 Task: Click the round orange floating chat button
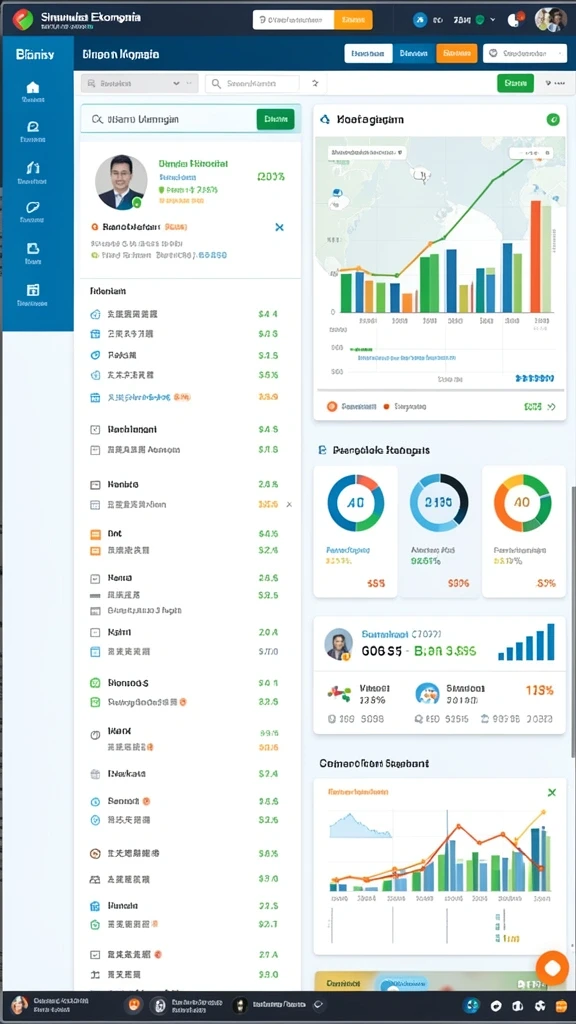(552, 967)
